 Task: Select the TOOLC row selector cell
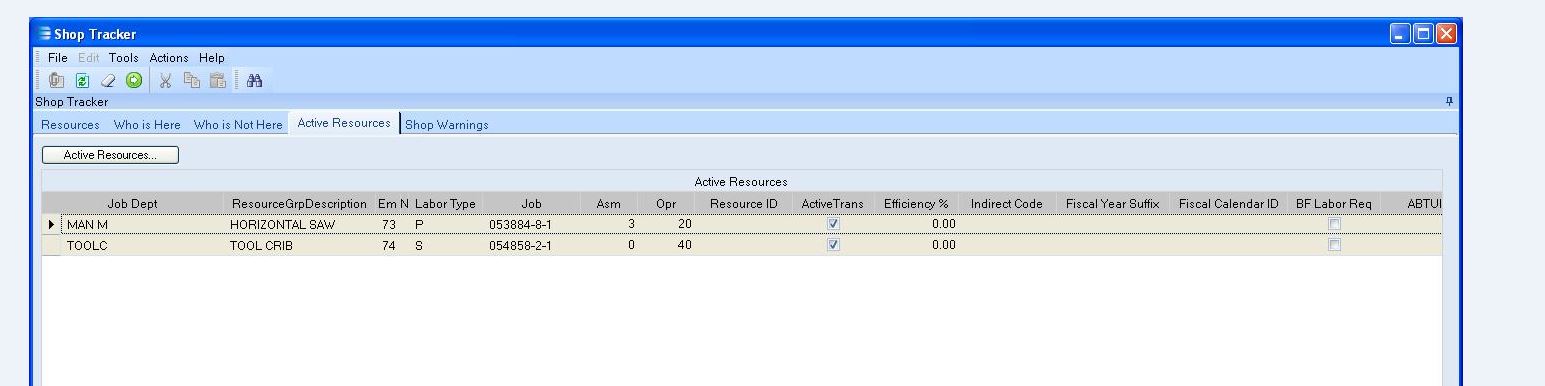(x=51, y=245)
